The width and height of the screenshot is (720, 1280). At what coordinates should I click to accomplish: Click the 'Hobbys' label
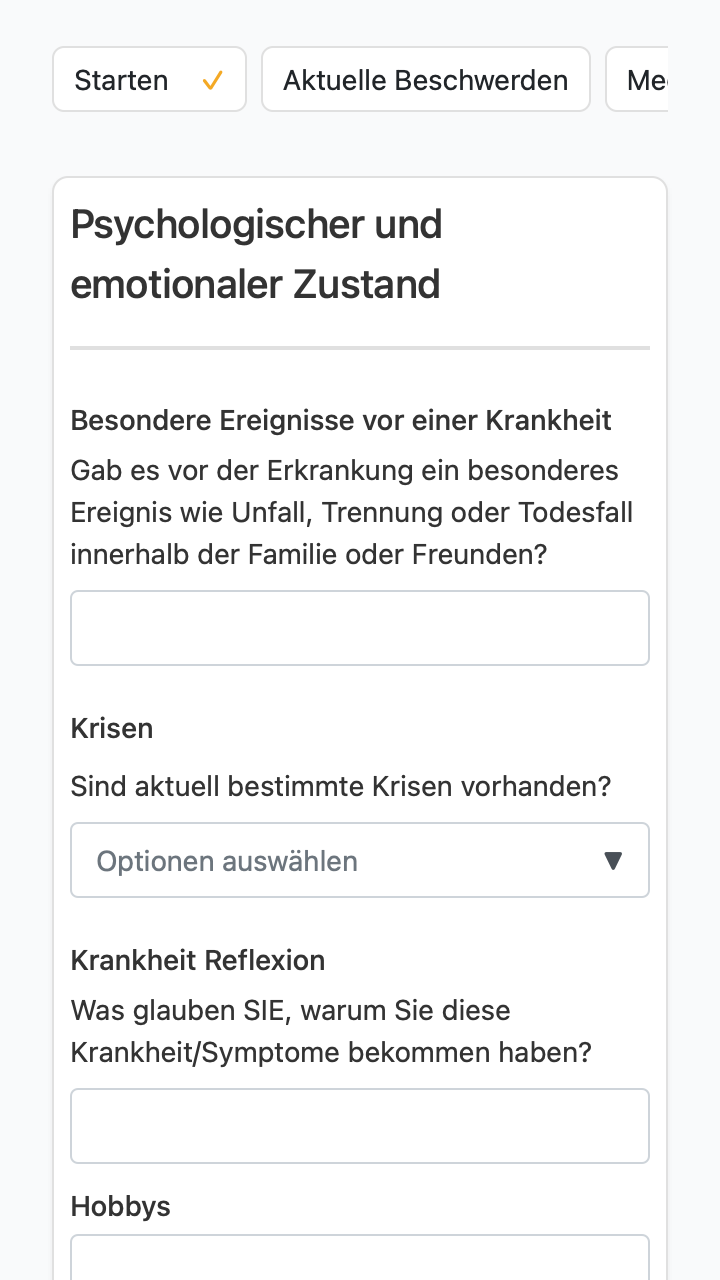[x=121, y=1206]
